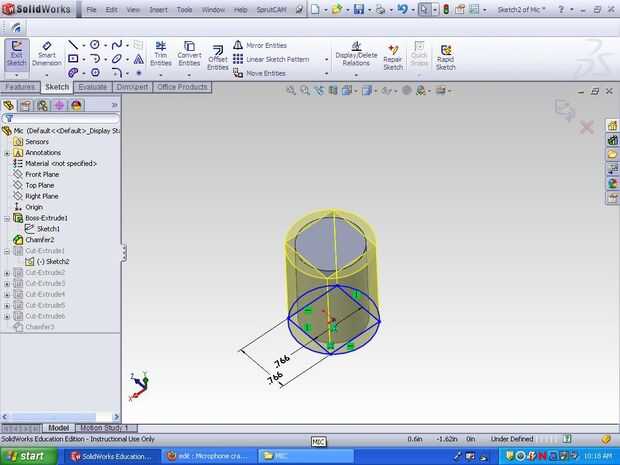Switch to the Evaluate tab

pyautogui.click(x=93, y=87)
